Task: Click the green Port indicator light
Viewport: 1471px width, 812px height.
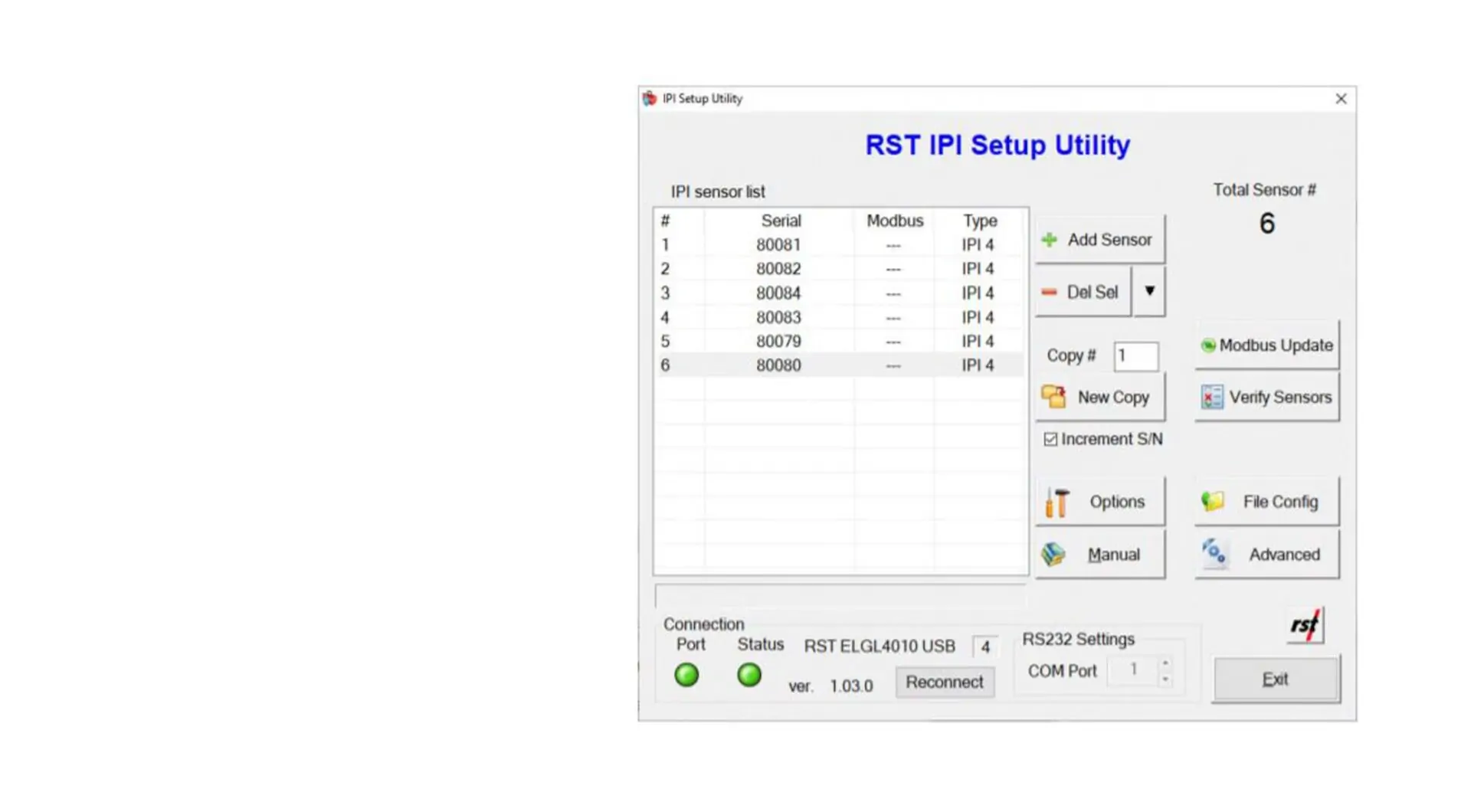Action: (x=686, y=675)
